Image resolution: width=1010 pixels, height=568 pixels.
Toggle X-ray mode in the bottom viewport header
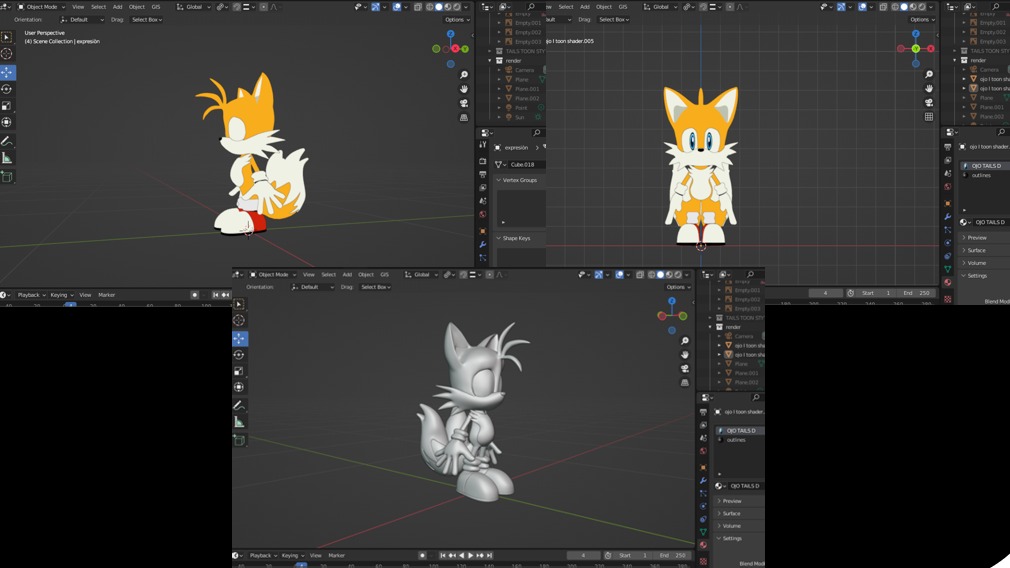(640, 275)
